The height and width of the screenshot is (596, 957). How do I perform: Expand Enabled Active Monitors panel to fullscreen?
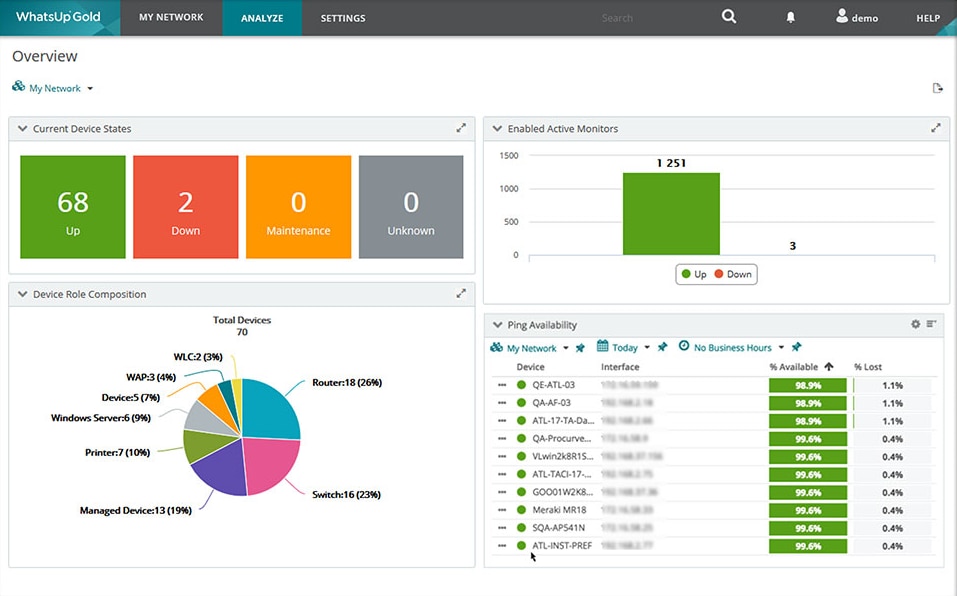[x=936, y=128]
